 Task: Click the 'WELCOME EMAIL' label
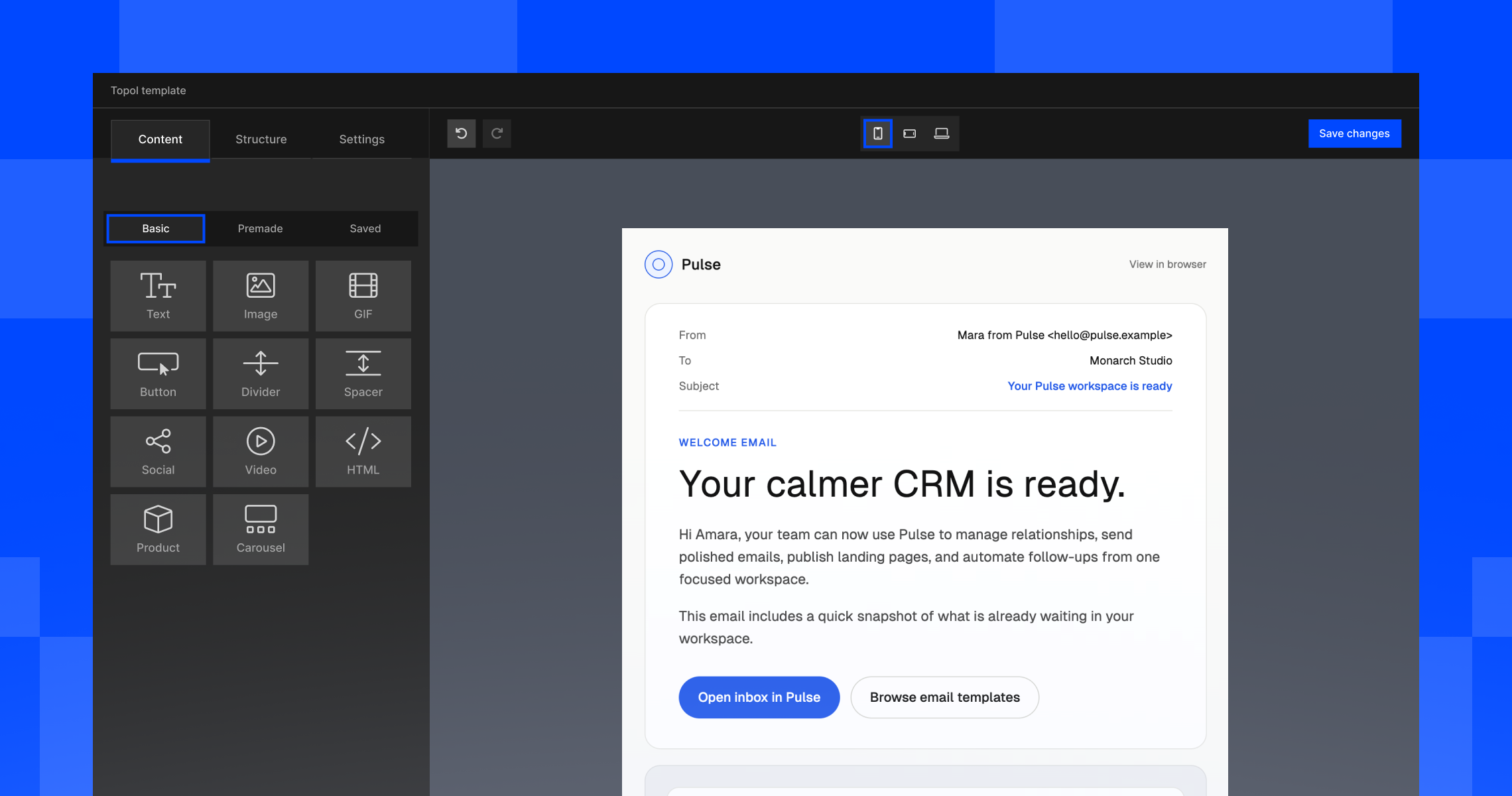(727, 442)
